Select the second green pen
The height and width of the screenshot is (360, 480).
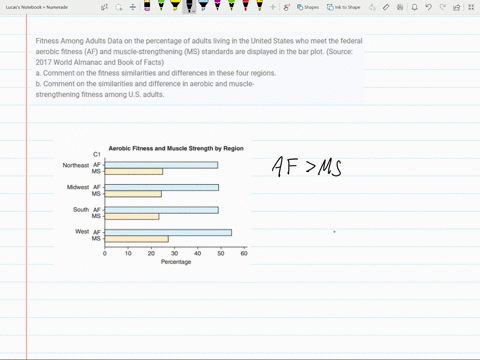pyautogui.click(x=231, y=6)
